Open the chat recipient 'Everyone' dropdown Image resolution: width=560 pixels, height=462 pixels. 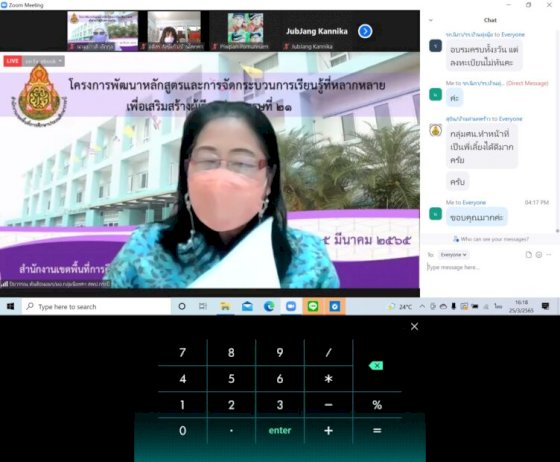[453, 255]
